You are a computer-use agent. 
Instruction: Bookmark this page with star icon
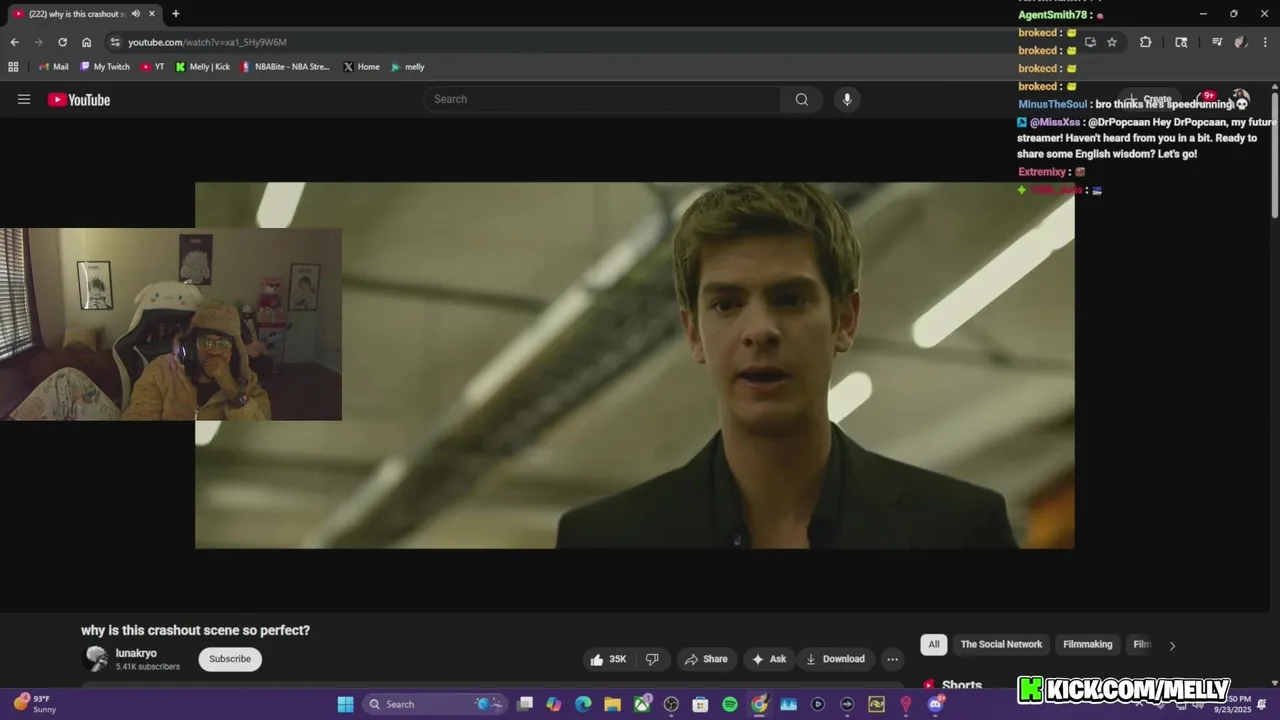pos(1112,42)
